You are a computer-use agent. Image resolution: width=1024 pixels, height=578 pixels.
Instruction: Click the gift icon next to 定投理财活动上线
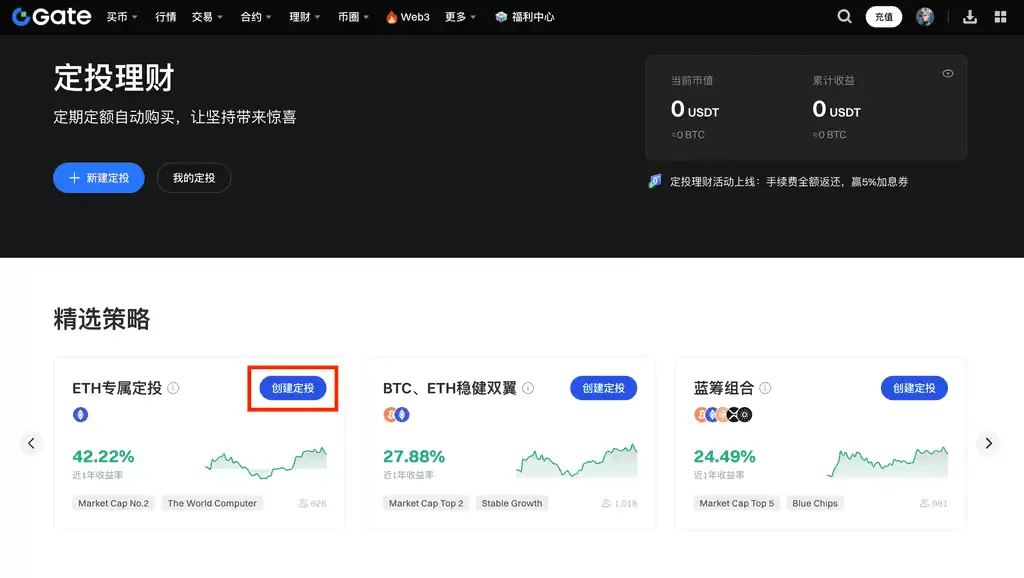(x=656, y=180)
